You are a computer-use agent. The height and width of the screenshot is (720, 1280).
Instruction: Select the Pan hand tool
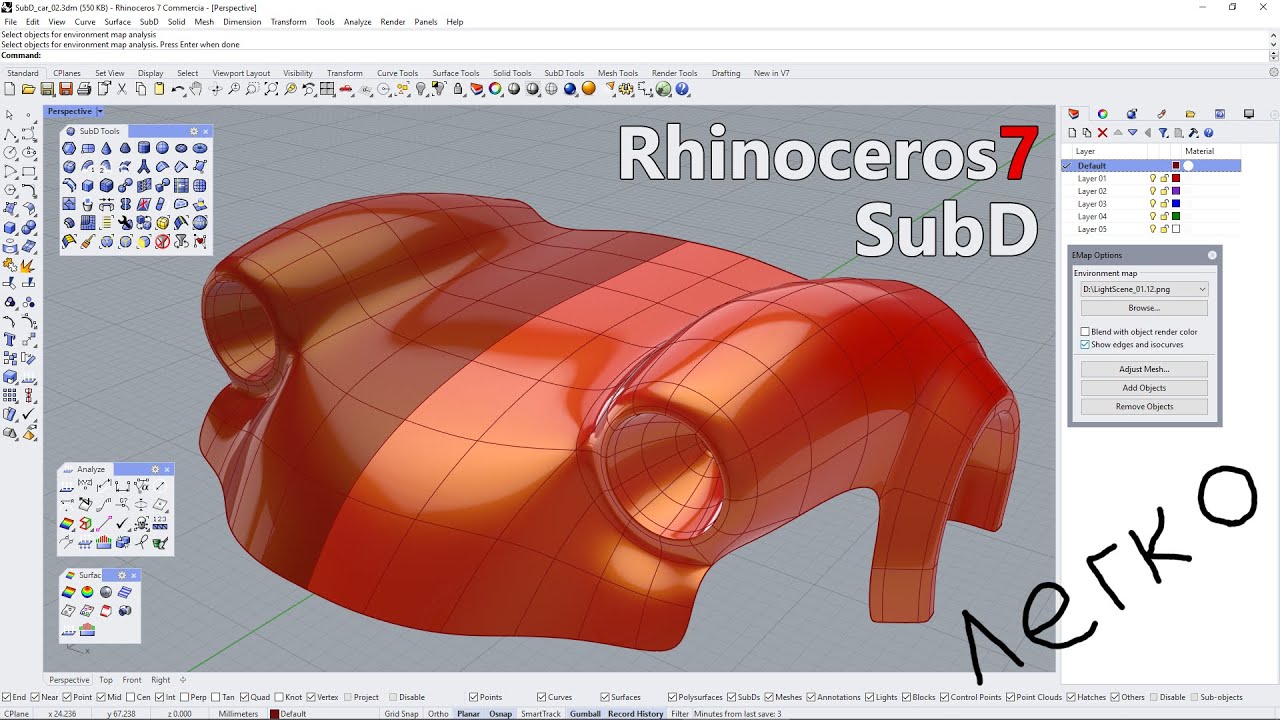196,89
